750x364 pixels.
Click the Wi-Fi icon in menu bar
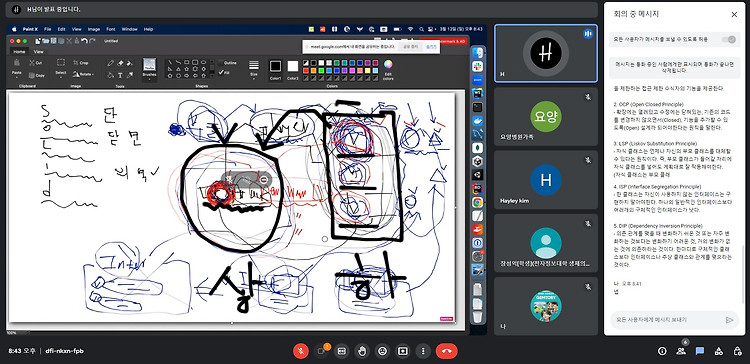(x=410, y=29)
